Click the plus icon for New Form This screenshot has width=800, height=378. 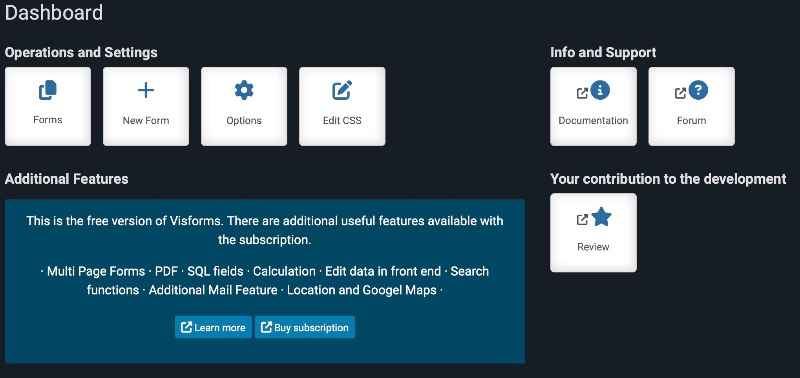tap(146, 90)
